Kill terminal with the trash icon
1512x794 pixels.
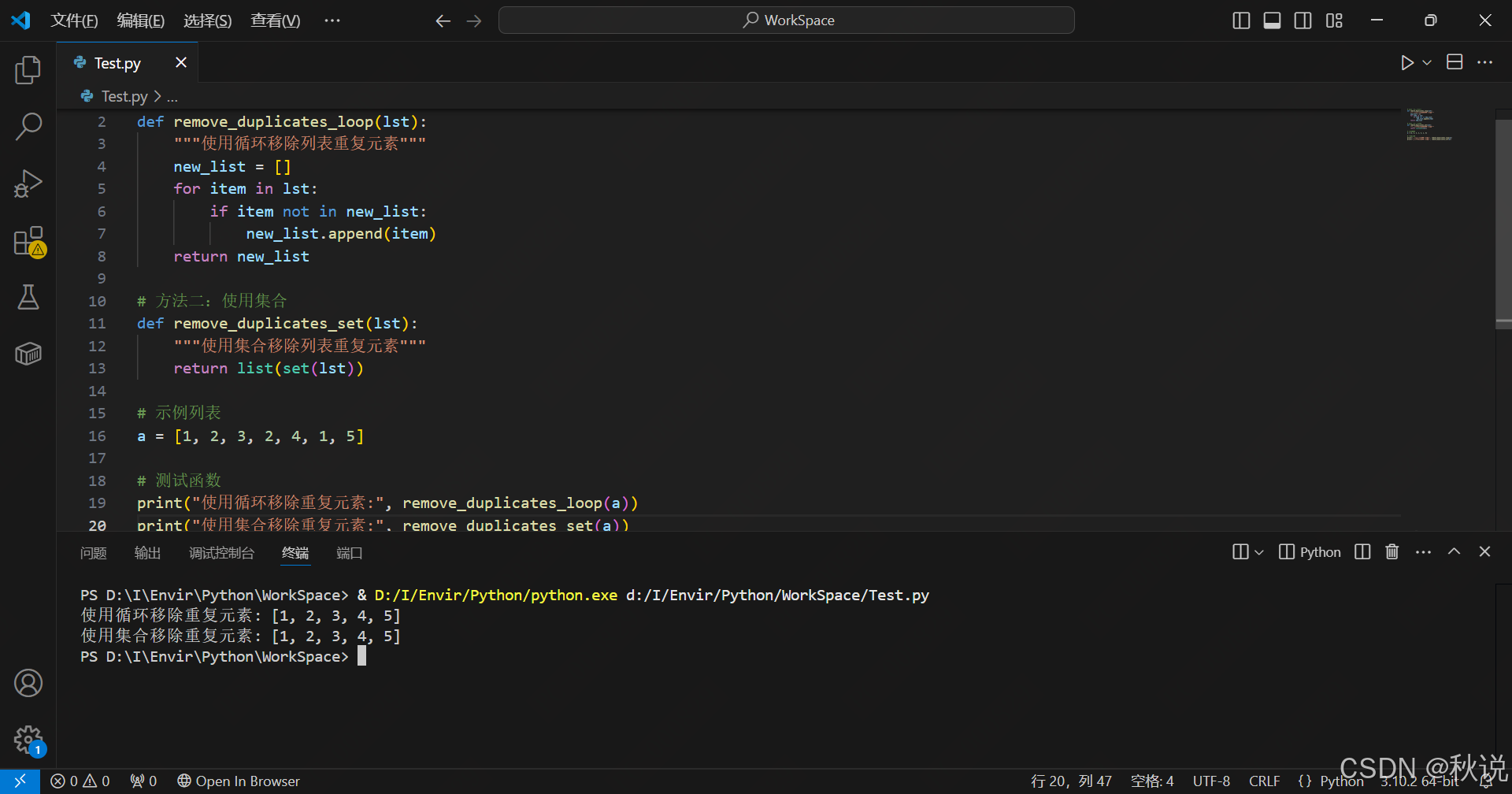[x=1392, y=552]
